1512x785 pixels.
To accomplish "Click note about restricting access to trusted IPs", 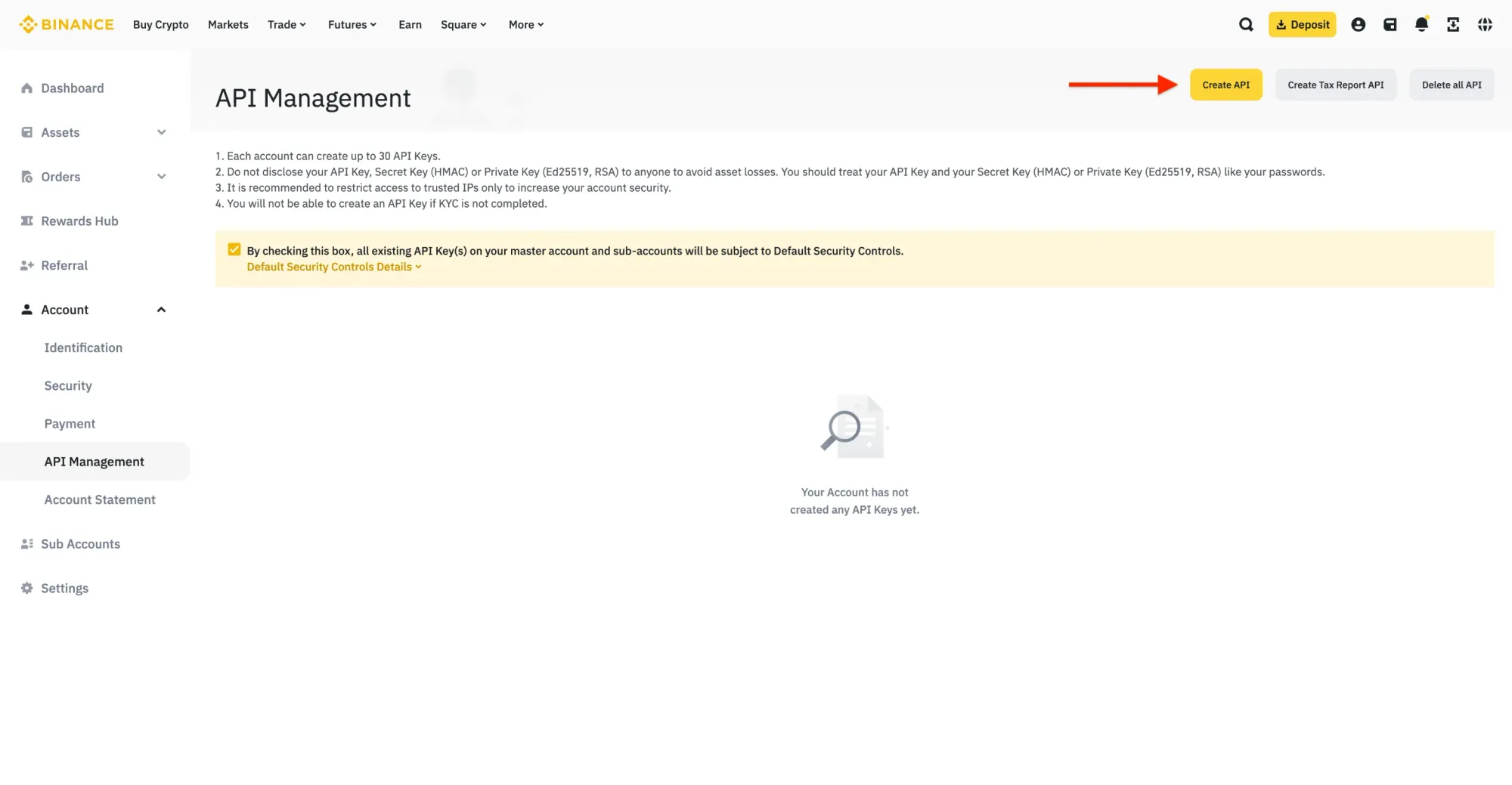I will point(443,187).
